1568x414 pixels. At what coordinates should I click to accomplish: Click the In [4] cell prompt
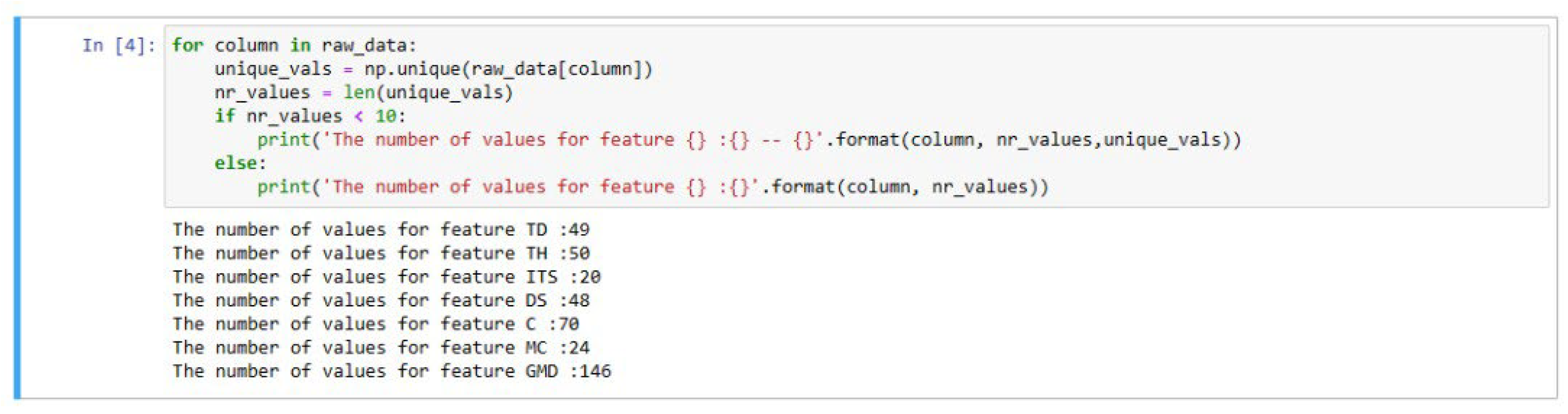click(x=118, y=46)
